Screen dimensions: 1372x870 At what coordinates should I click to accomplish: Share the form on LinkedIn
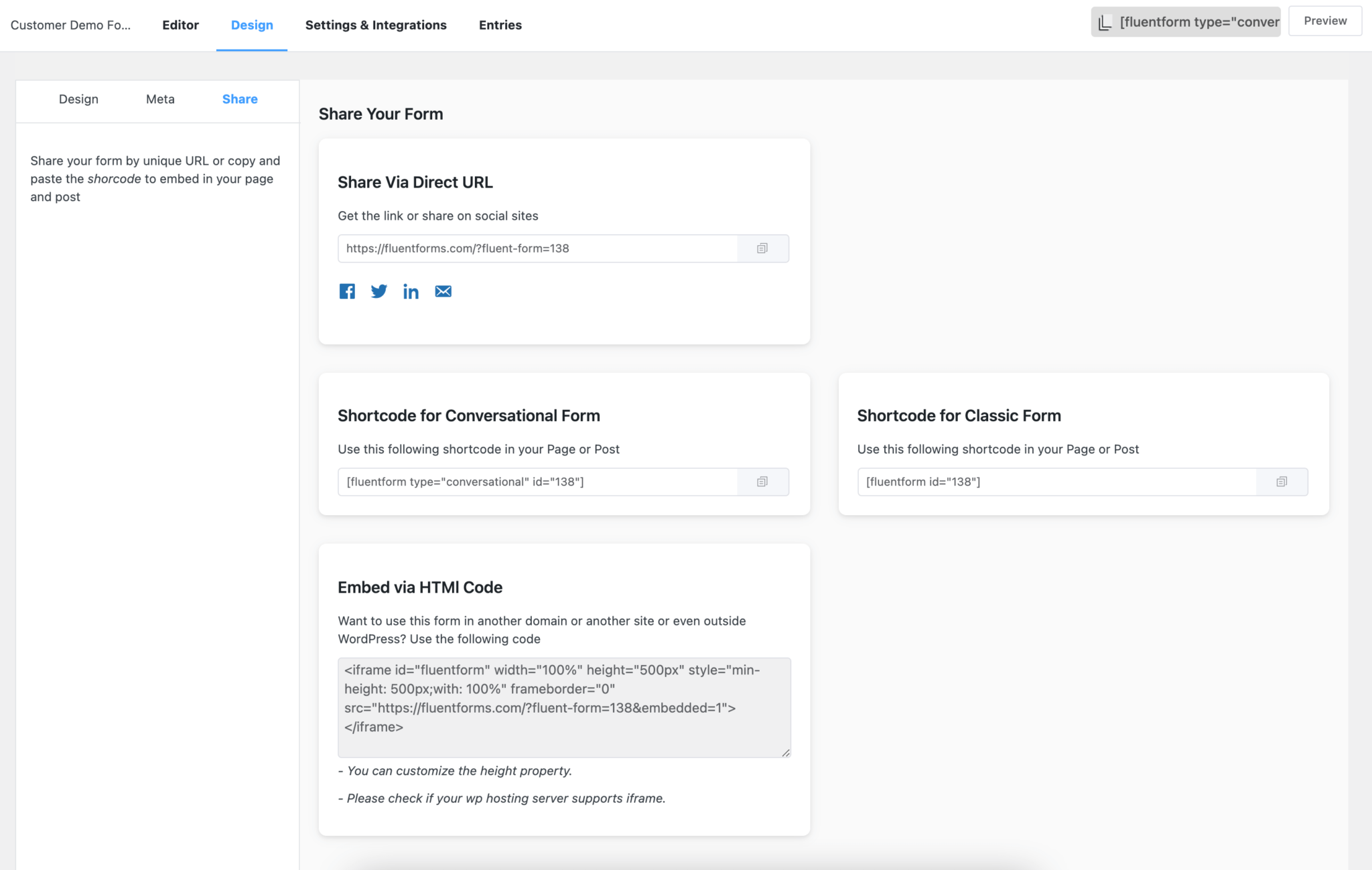pos(411,291)
